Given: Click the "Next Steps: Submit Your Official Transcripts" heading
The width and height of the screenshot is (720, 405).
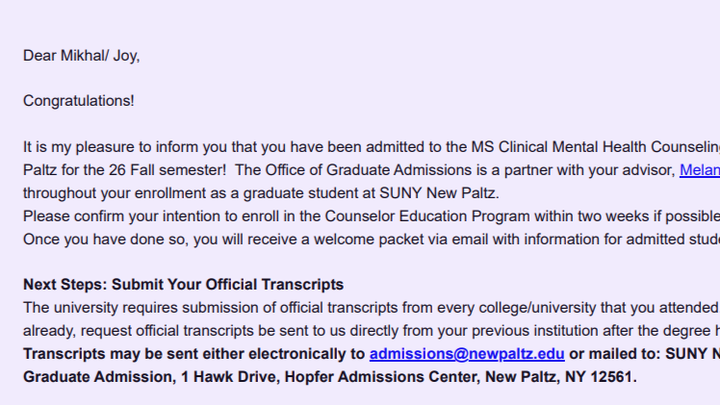Looking at the screenshot, I should click(183, 285).
